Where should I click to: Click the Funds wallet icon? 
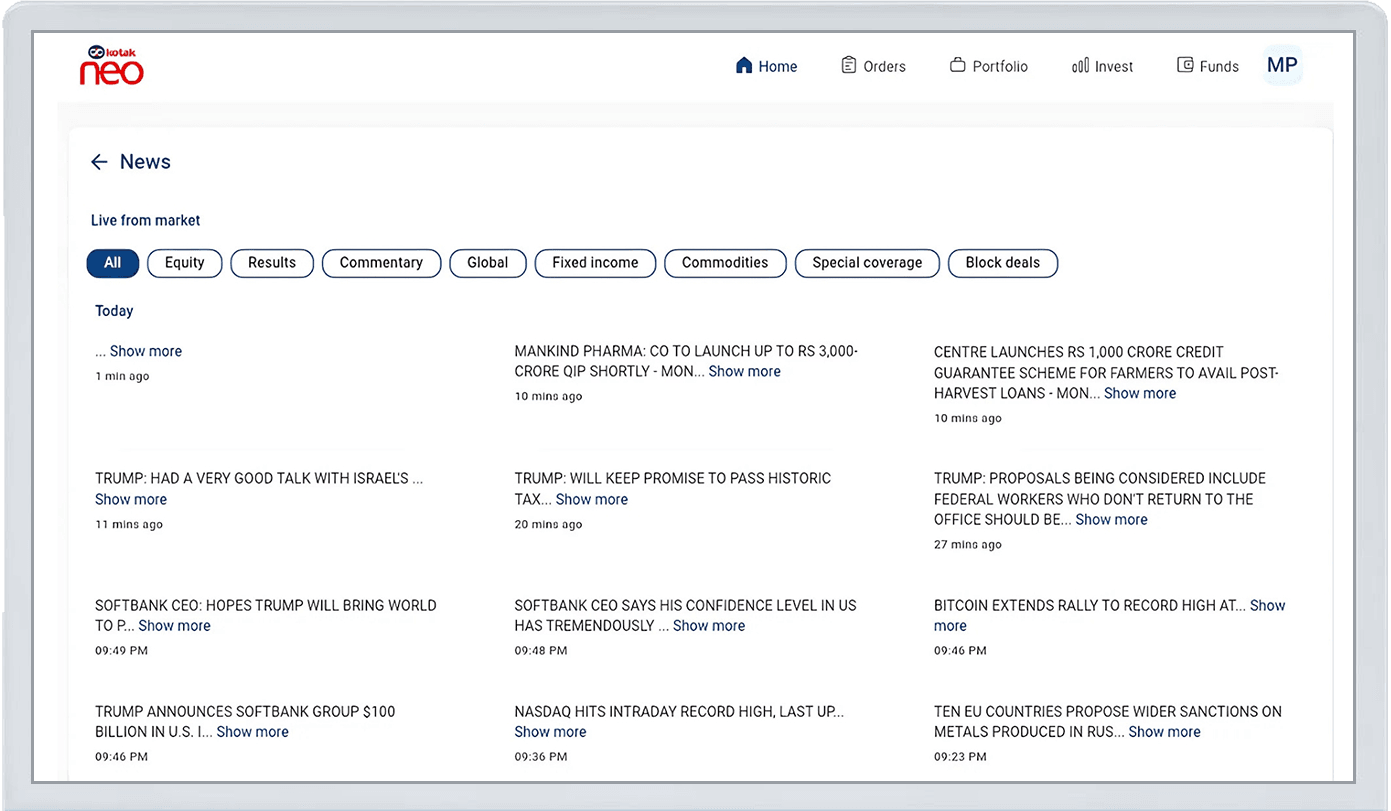point(1185,66)
